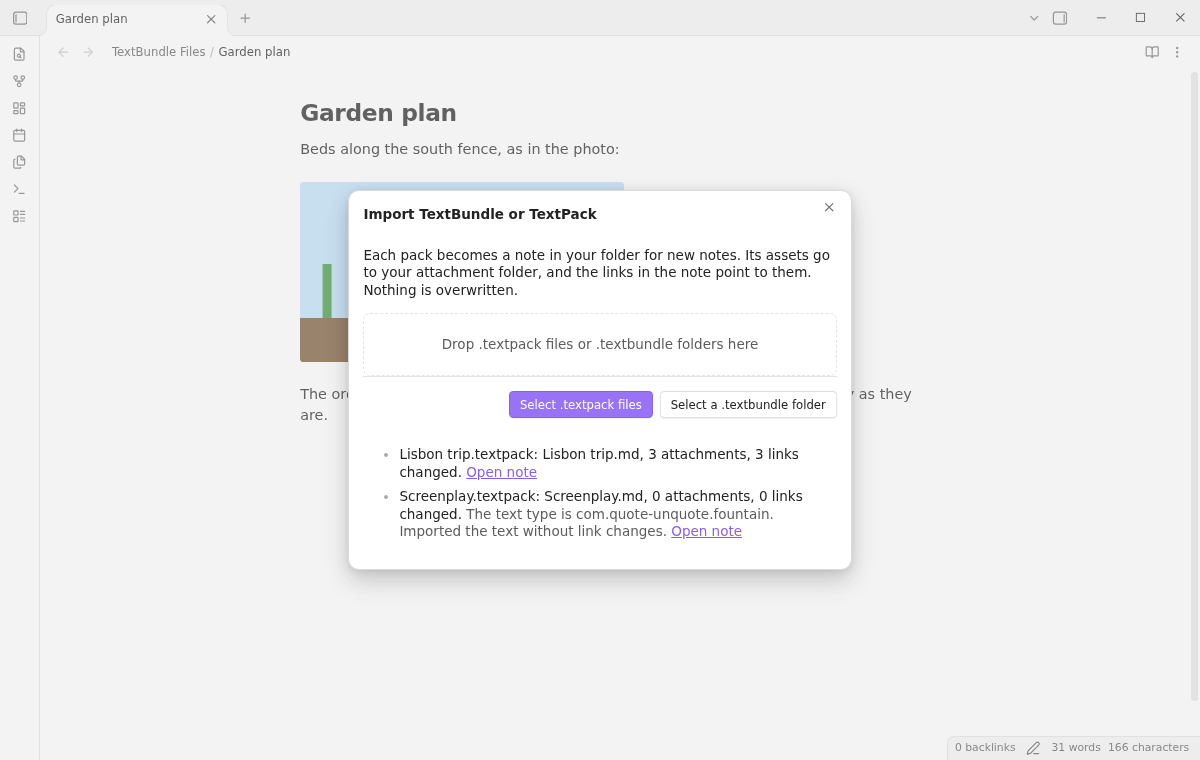This screenshot has width=1200, height=760.
Task: Maximize the application window
Action: click(1140, 18)
